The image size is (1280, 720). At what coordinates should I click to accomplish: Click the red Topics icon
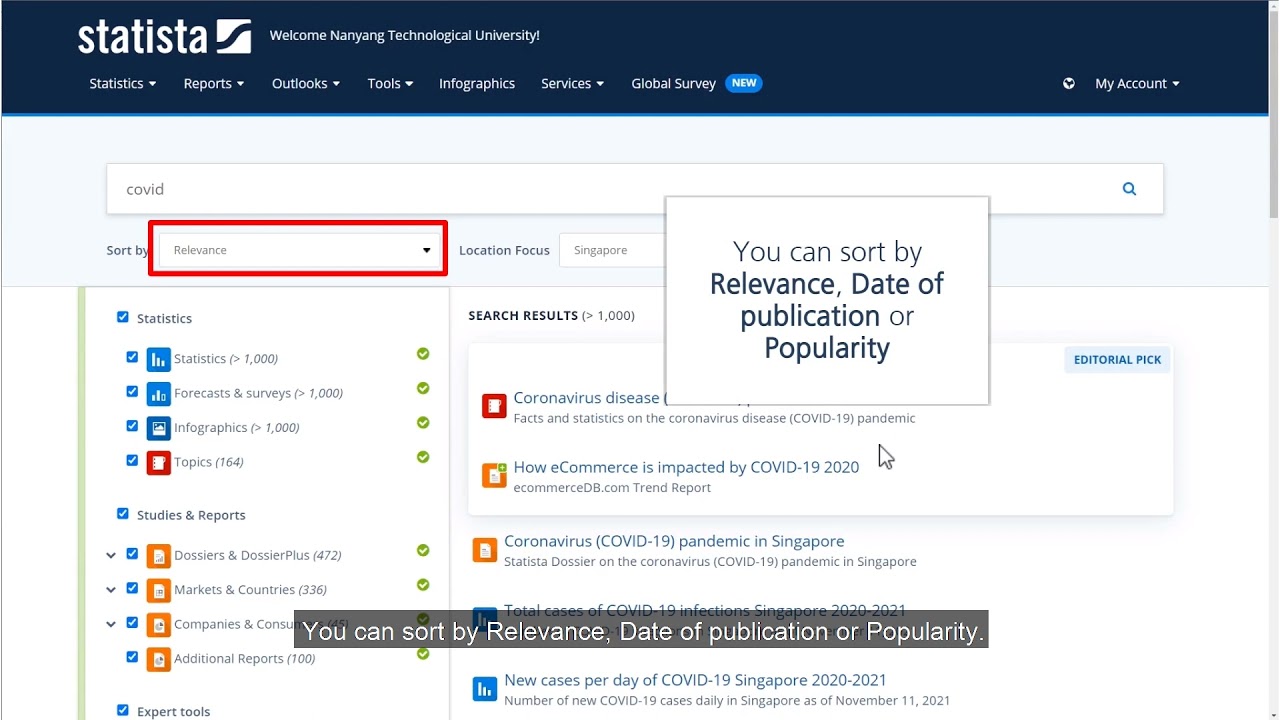pos(158,462)
